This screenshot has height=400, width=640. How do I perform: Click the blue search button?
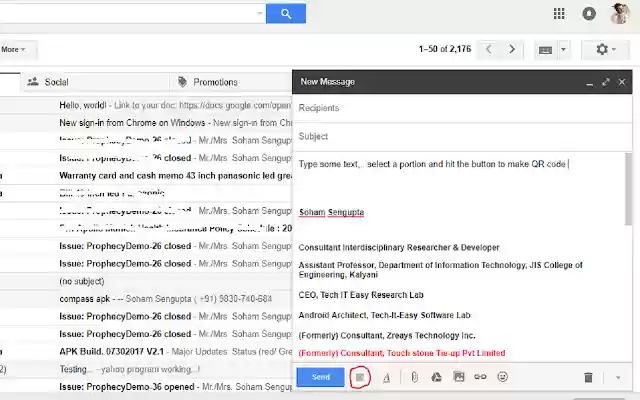[x=286, y=13]
